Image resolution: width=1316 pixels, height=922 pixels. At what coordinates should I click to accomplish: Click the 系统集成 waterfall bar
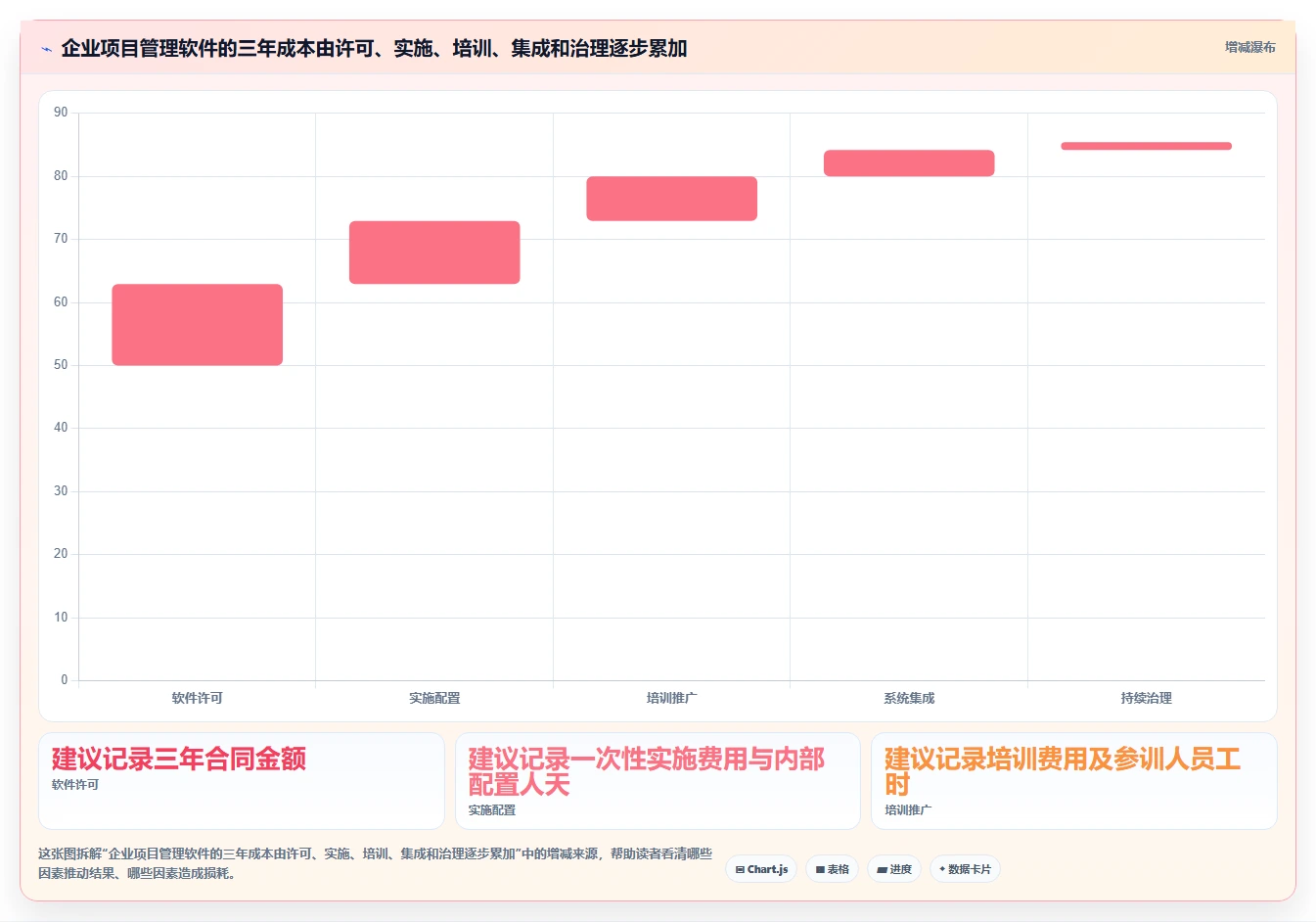pyautogui.click(x=909, y=163)
